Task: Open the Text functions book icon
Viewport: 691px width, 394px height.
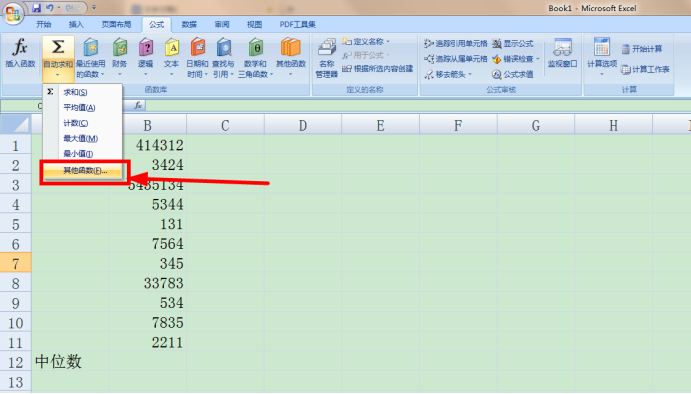Action: (171, 47)
